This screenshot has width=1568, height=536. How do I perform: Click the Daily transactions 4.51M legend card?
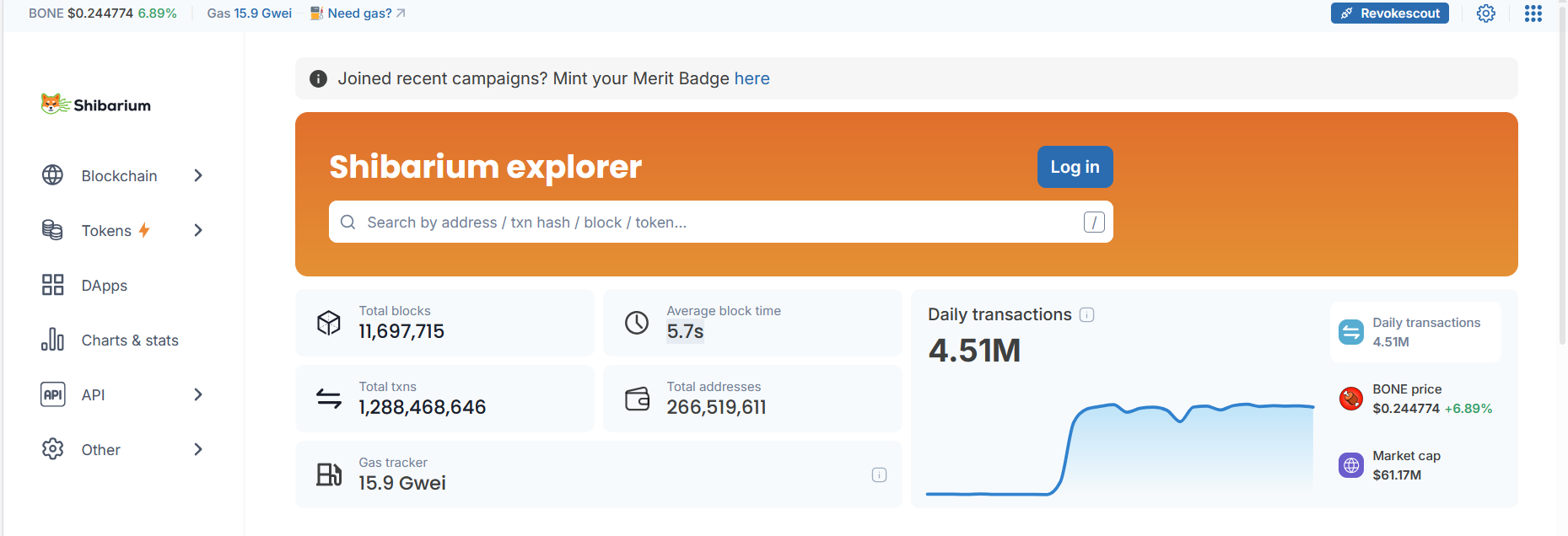[x=1415, y=332]
